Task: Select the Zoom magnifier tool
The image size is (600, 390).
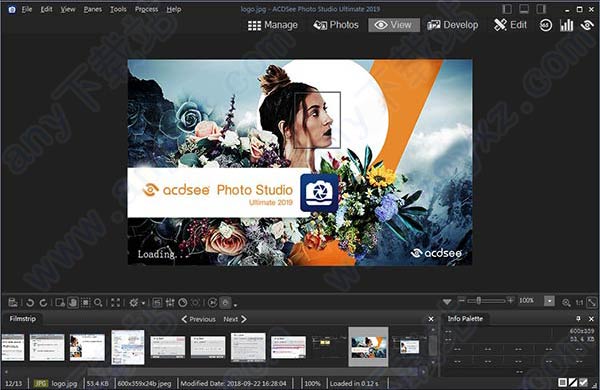Action: (x=98, y=303)
